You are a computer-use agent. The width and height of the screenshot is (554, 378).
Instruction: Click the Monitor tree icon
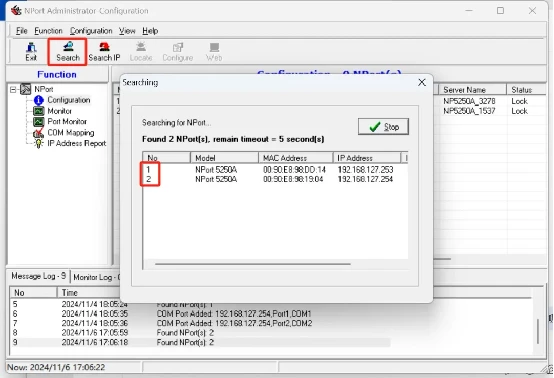(39, 111)
